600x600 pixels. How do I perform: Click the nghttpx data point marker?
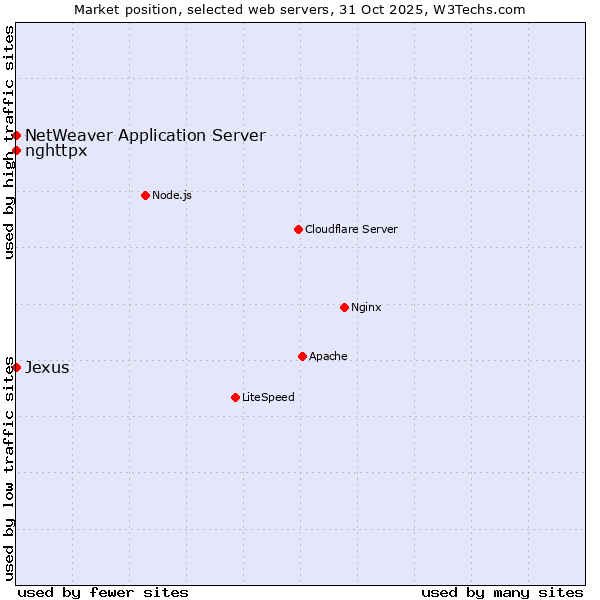pyautogui.click(x=16, y=151)
